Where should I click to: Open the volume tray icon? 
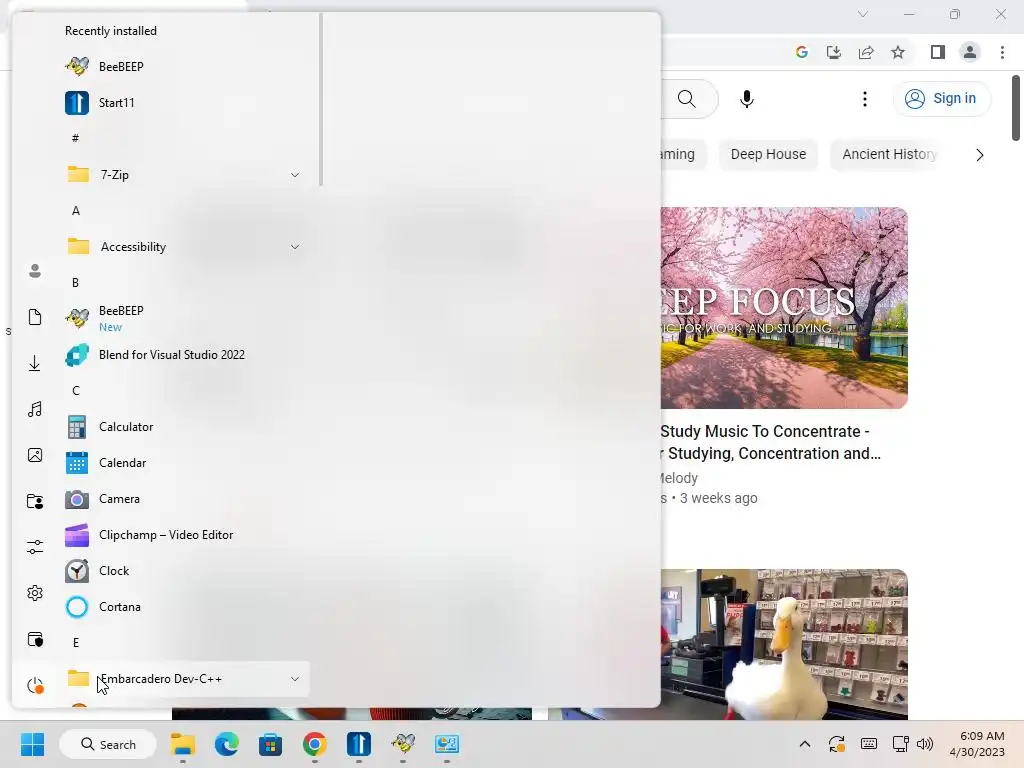[x=925, y=744]
